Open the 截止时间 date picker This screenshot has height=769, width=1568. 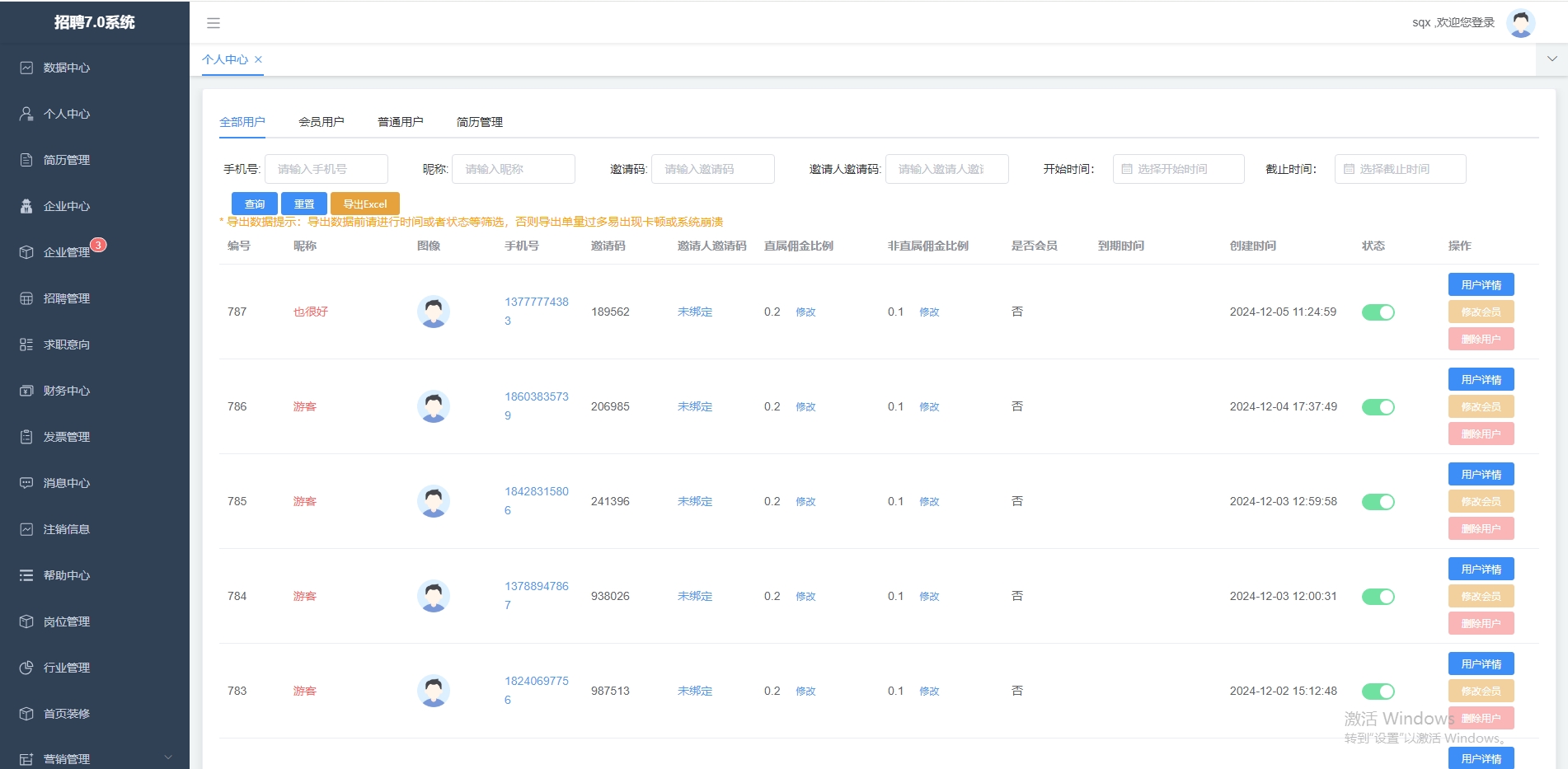point(1400,169)
